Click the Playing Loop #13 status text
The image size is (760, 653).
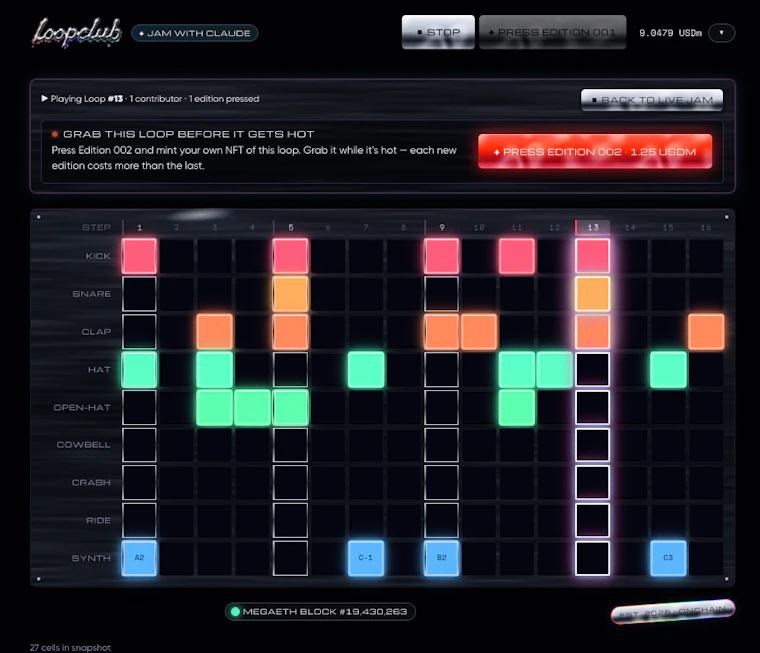click(150, 99)
